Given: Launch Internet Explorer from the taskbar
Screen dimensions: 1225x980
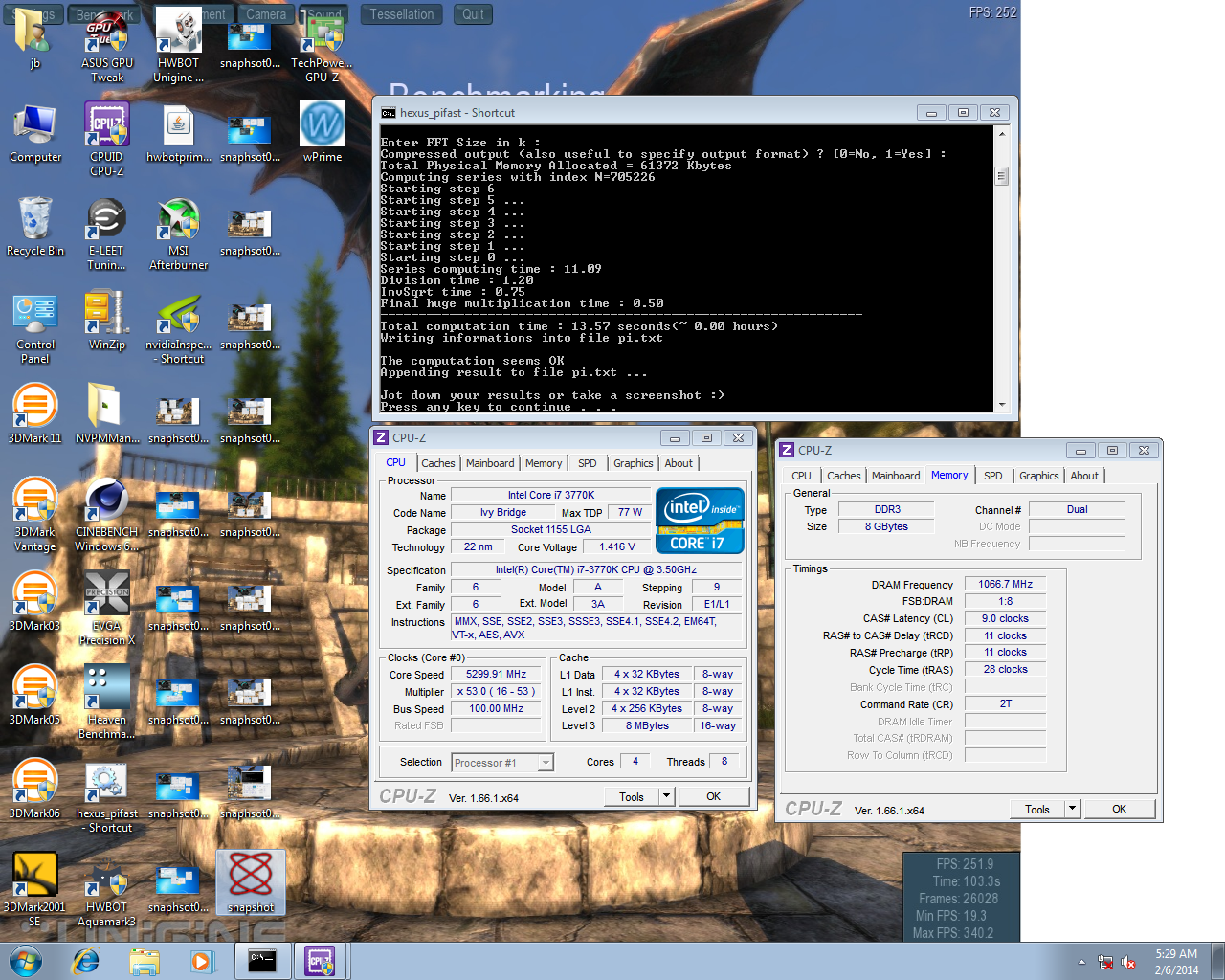Looking at the screenshot, I should pos(85,961).
